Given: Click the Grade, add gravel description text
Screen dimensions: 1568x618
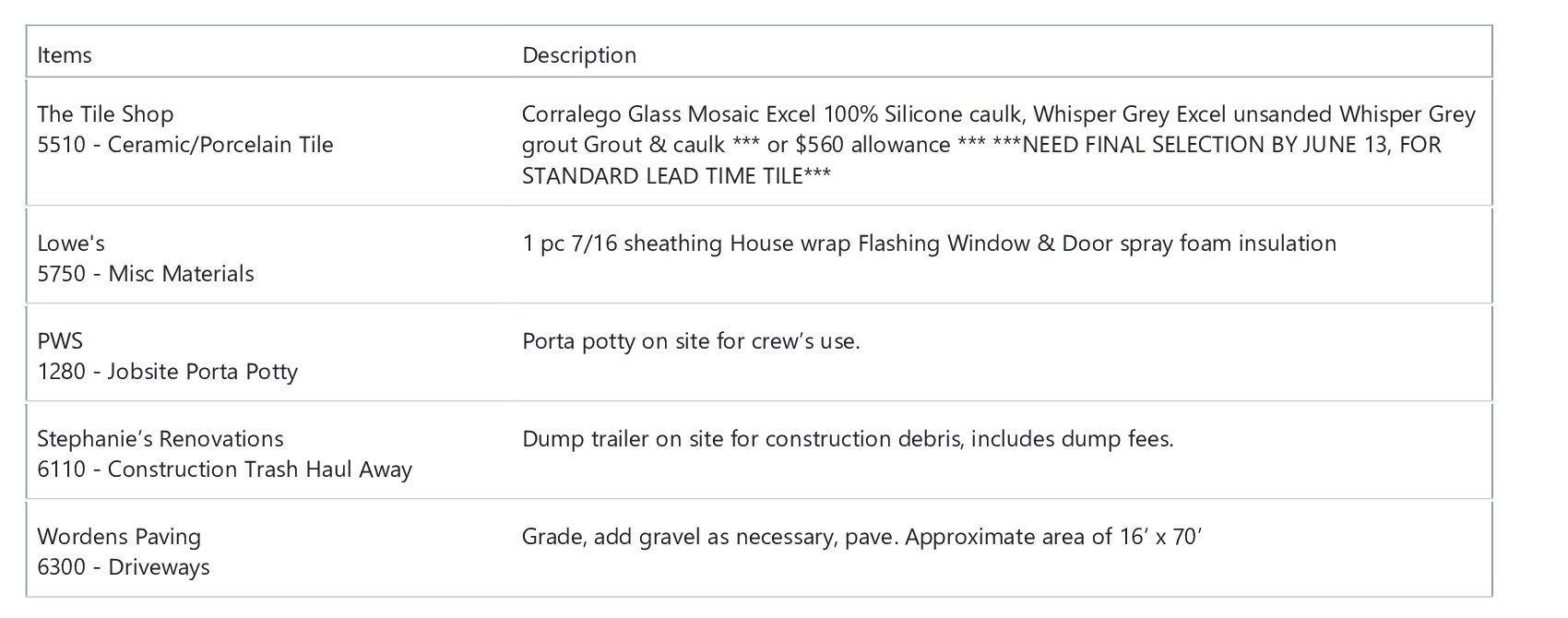Looking at the screenshot, I should pyautogui.click(x=861, y=537).
